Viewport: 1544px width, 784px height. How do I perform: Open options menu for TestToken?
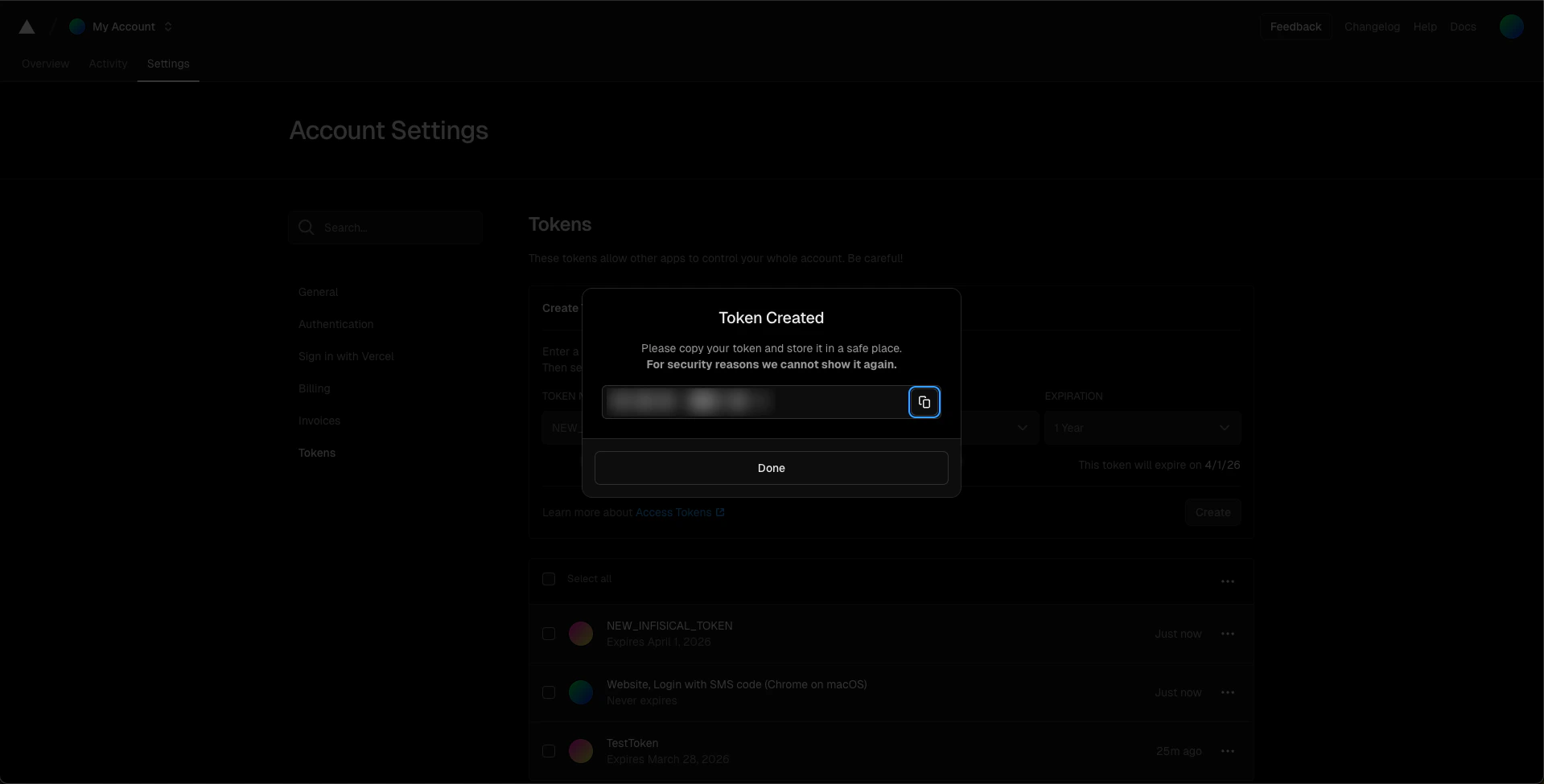[x=1227, y=751]
